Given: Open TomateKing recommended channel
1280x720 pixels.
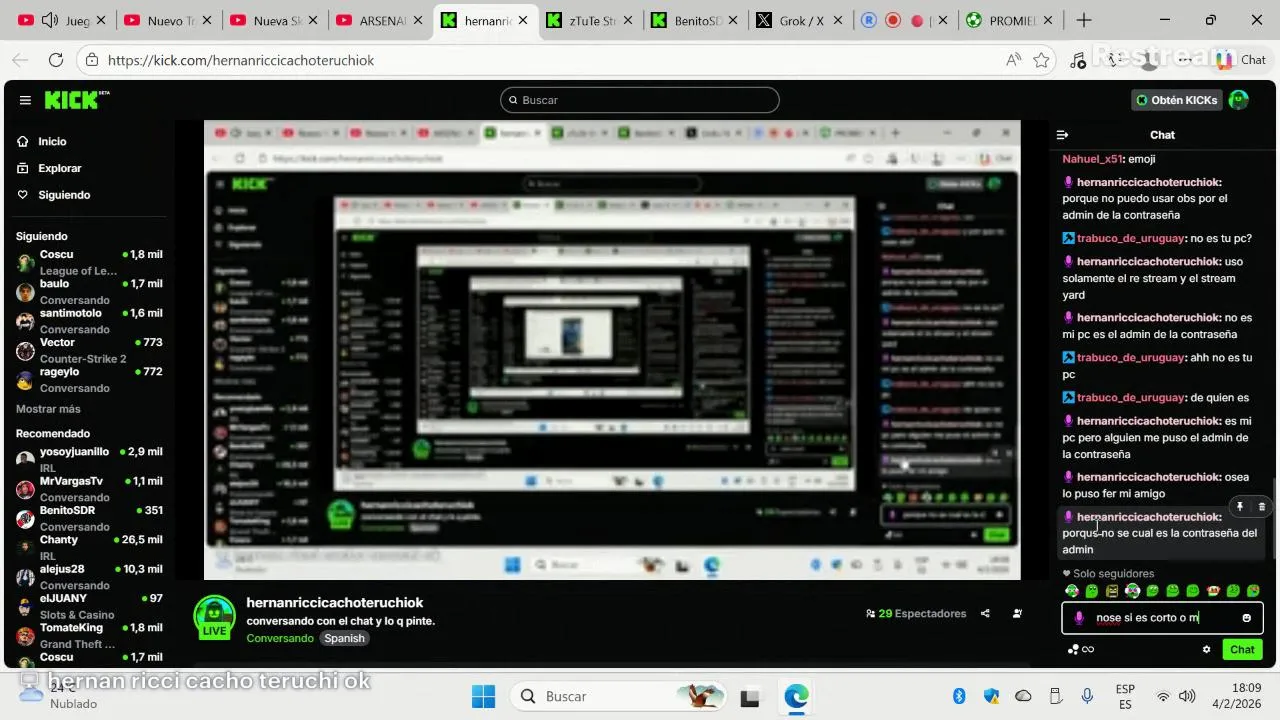Looking at the screenshot, I should coord(89,635).
